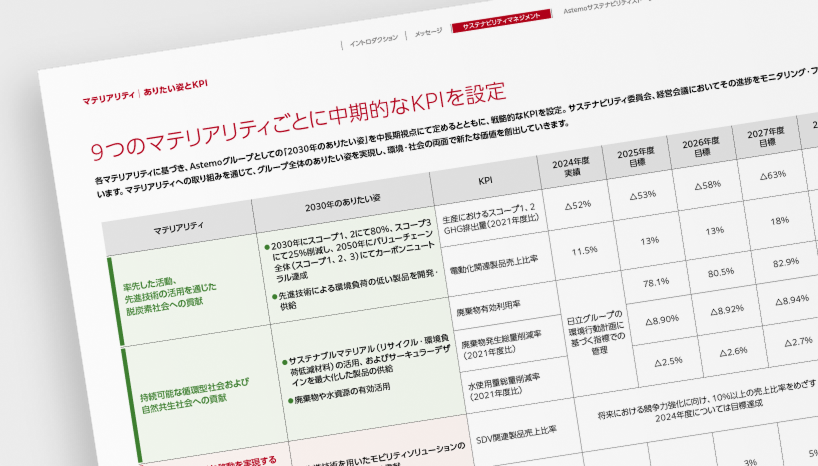Click the 2025年度目標 column header
Viewport: 818px width, 466px height.
(637, 157)
